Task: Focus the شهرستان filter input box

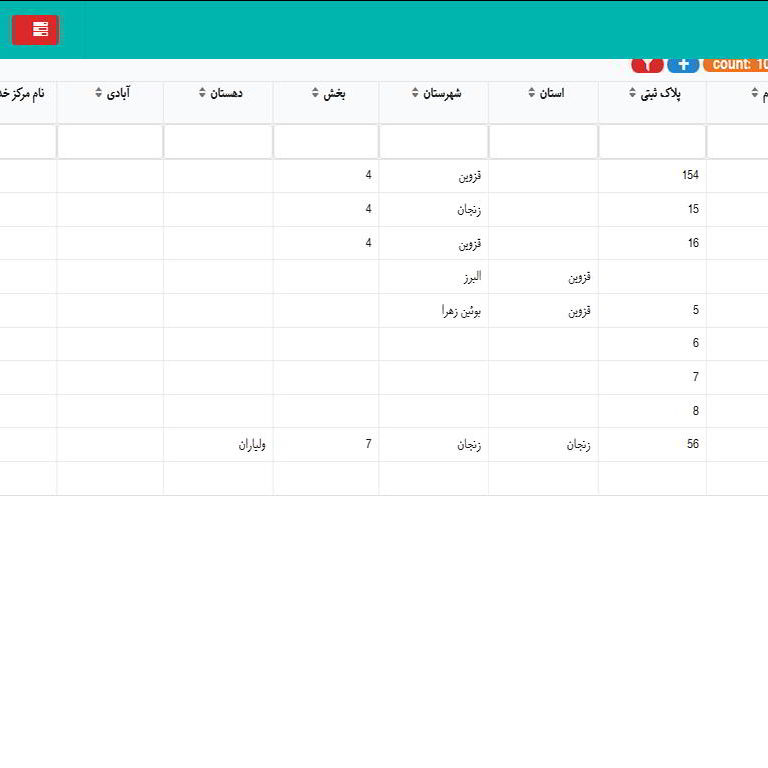Action: point(433,142)
